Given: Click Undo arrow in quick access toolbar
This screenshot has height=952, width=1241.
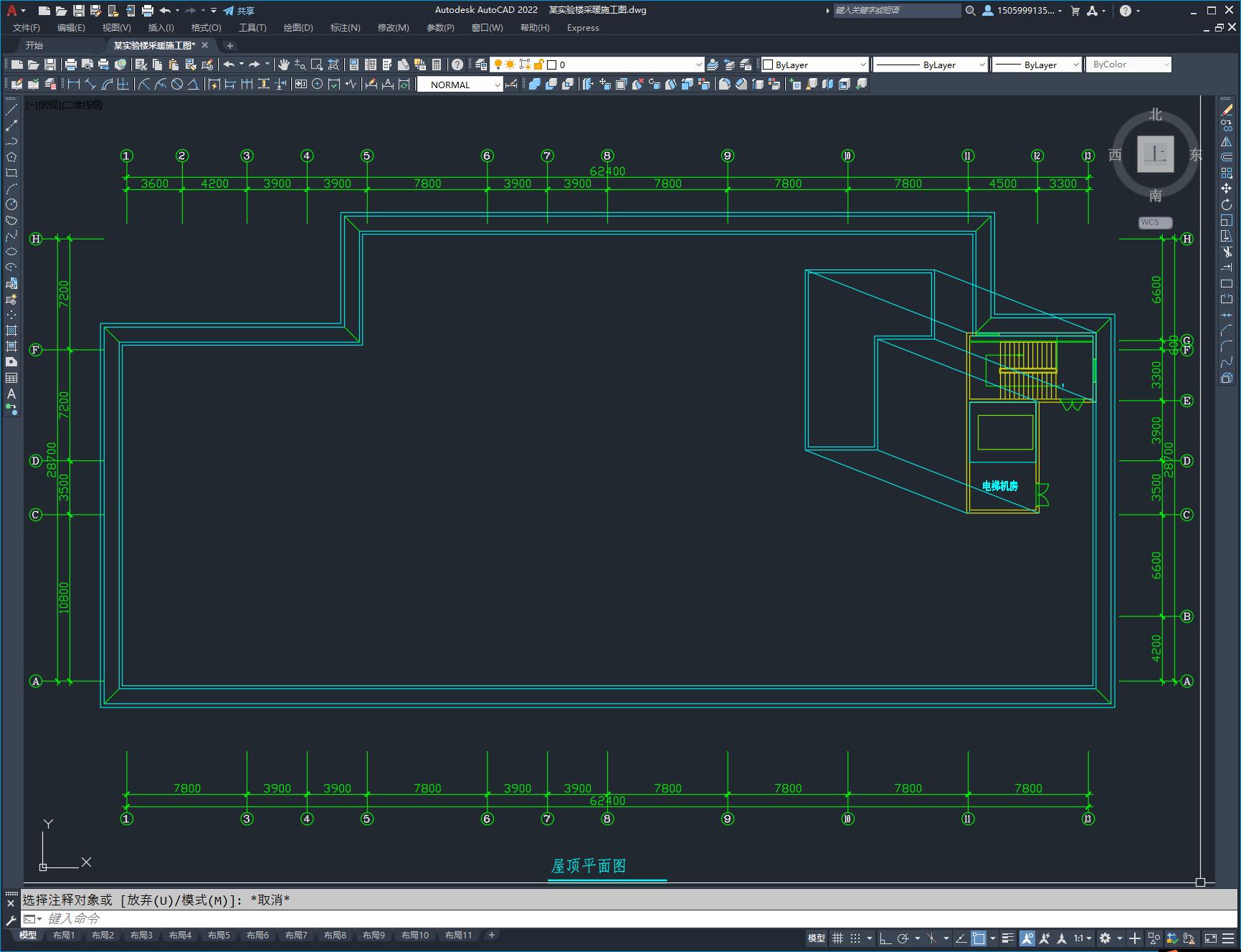Looking at the screenshot, I should tap(166, 11).
